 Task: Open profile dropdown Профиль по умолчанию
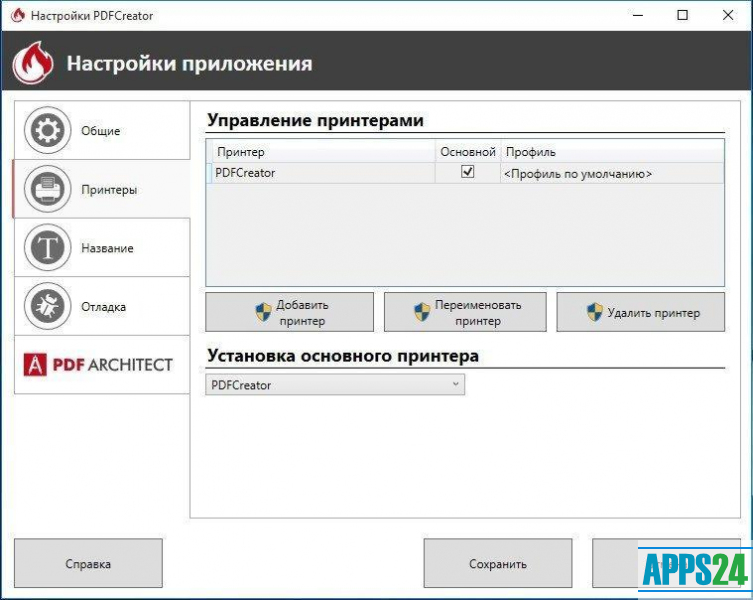tap(612, 173)
